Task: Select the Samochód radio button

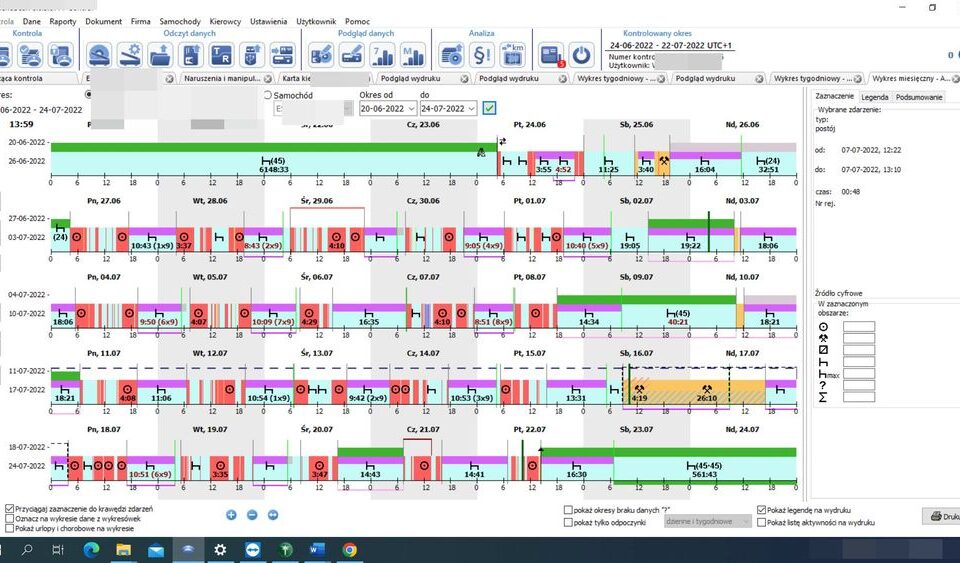Action: [x=267, y=95]
